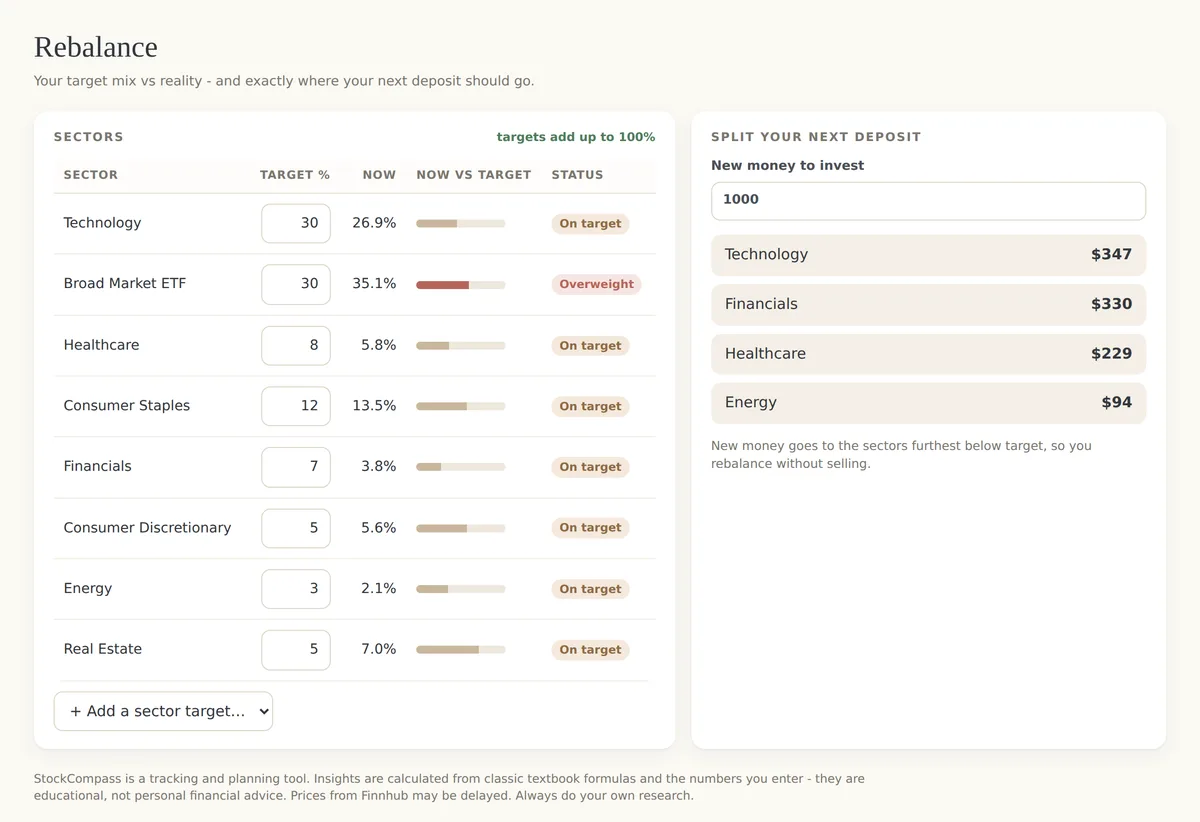Click the Healthcare now-vs-target bar
Screen dimensions: 1200x822
(461, 346)
